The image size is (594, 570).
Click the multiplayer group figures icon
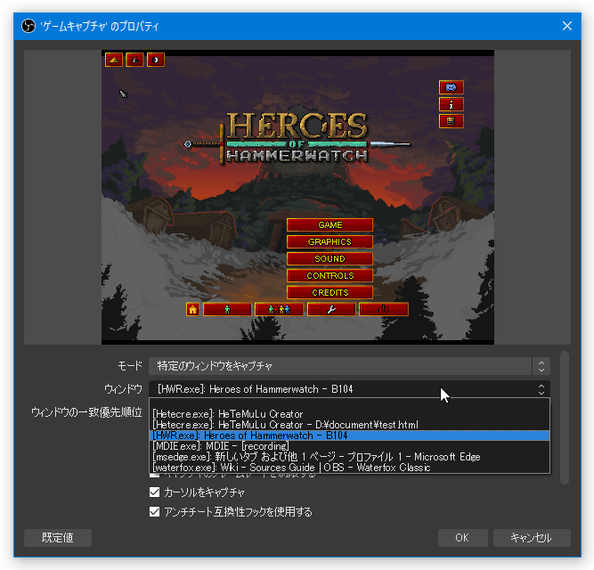279,309
